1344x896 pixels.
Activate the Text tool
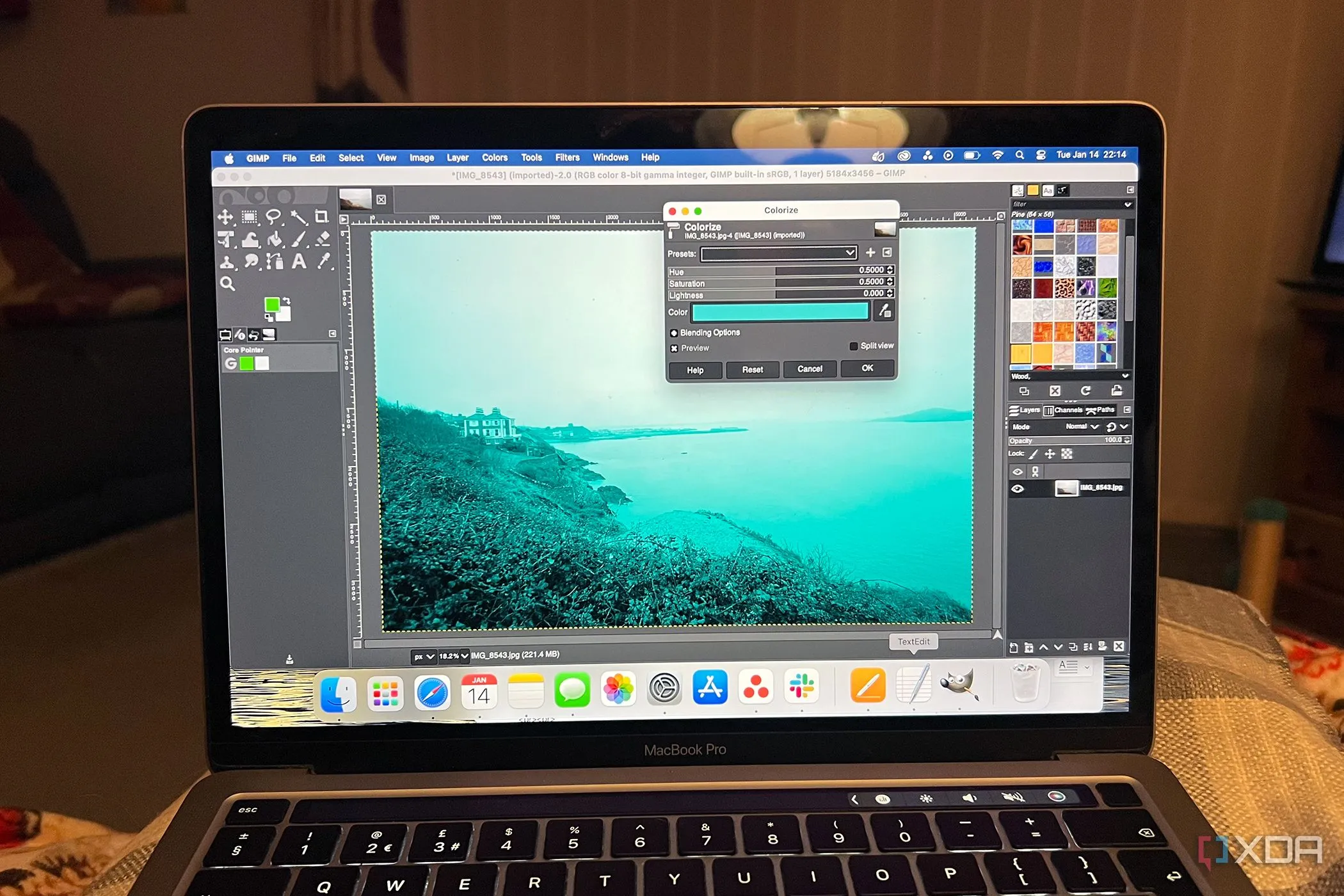[x=299, y=262]
